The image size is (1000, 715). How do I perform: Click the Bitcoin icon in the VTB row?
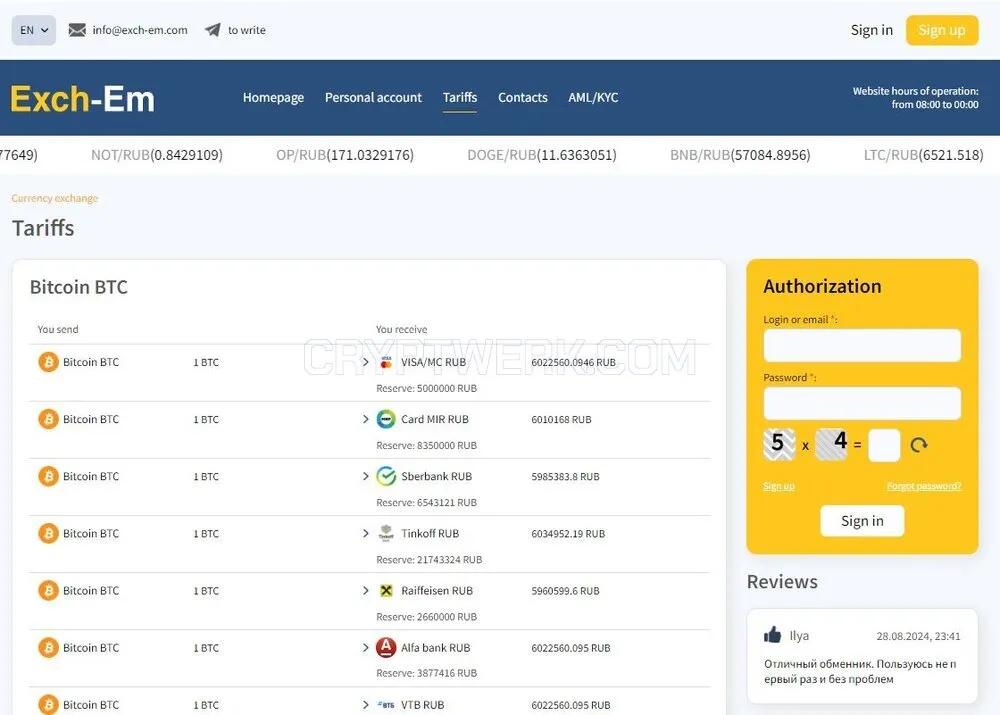(48, 705)
